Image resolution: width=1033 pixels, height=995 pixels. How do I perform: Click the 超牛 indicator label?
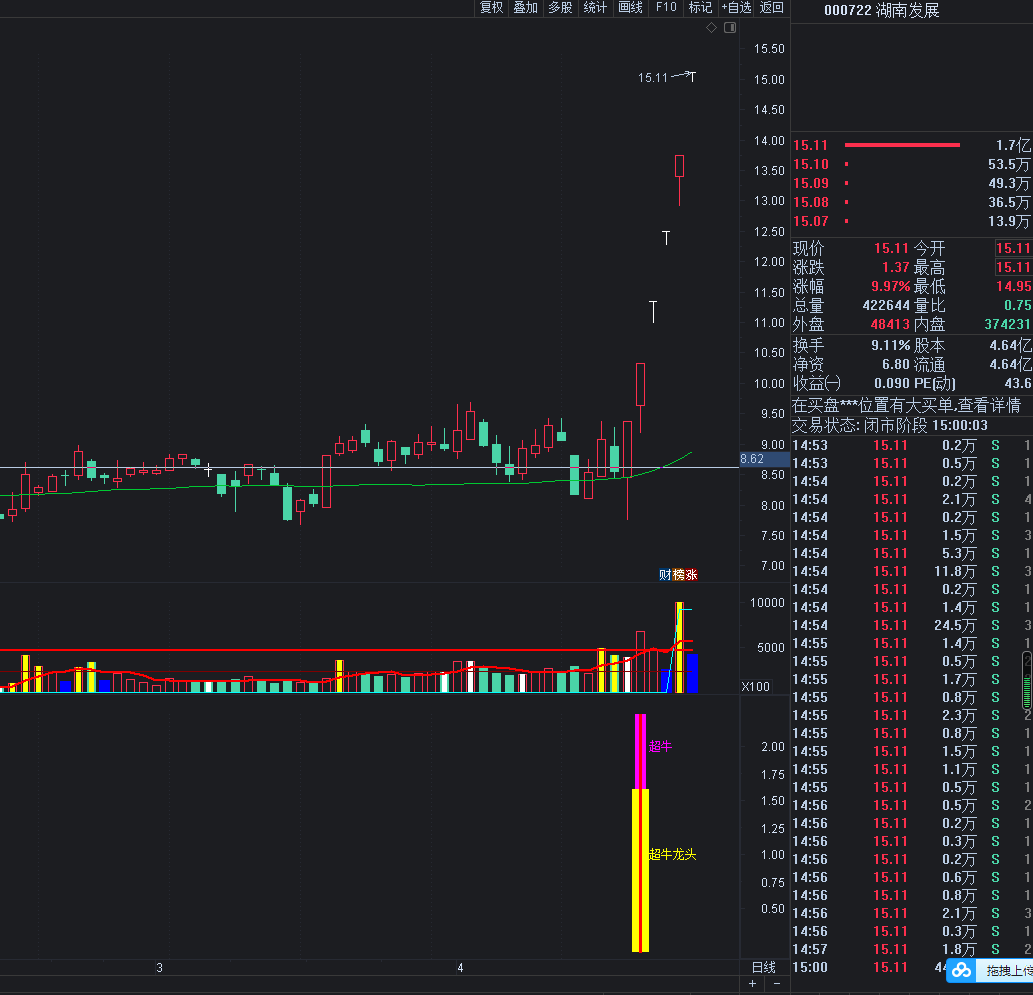(660, 746)
